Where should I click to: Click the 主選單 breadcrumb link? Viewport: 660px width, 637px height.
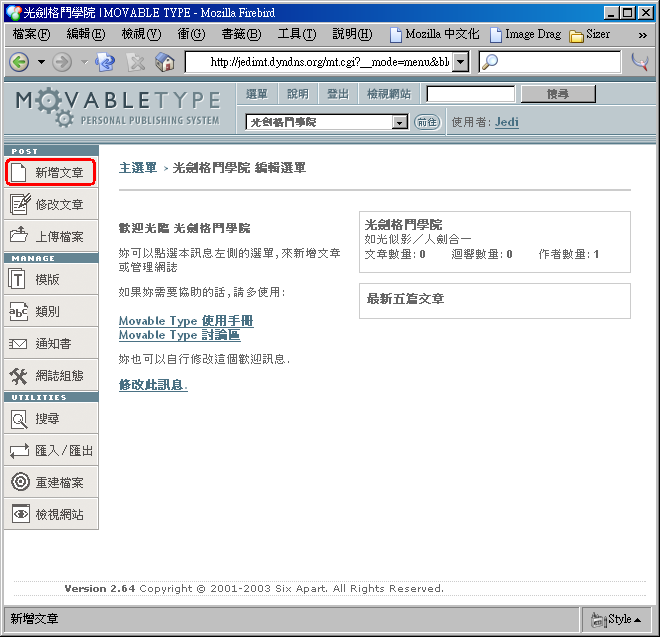coord(138,168)
